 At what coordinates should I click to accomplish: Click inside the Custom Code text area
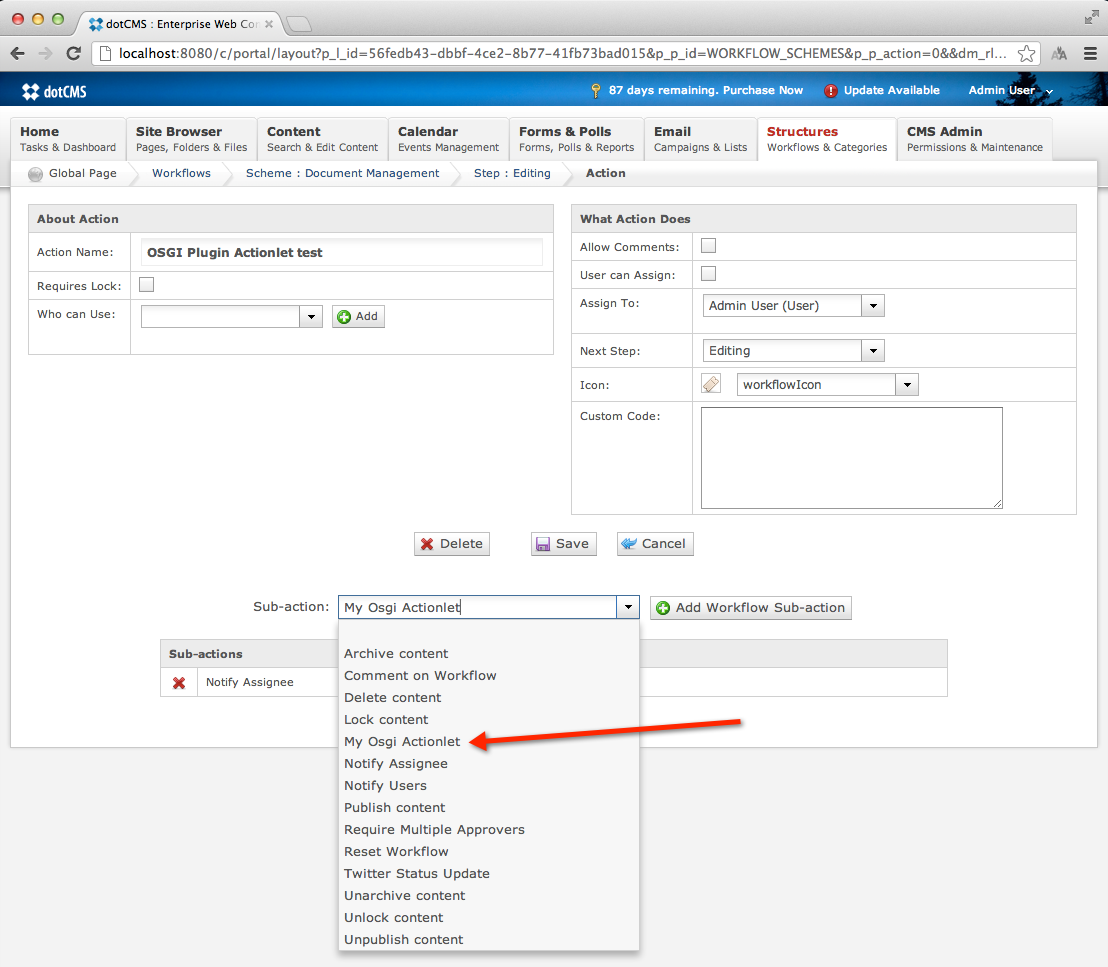pos(851,457)
